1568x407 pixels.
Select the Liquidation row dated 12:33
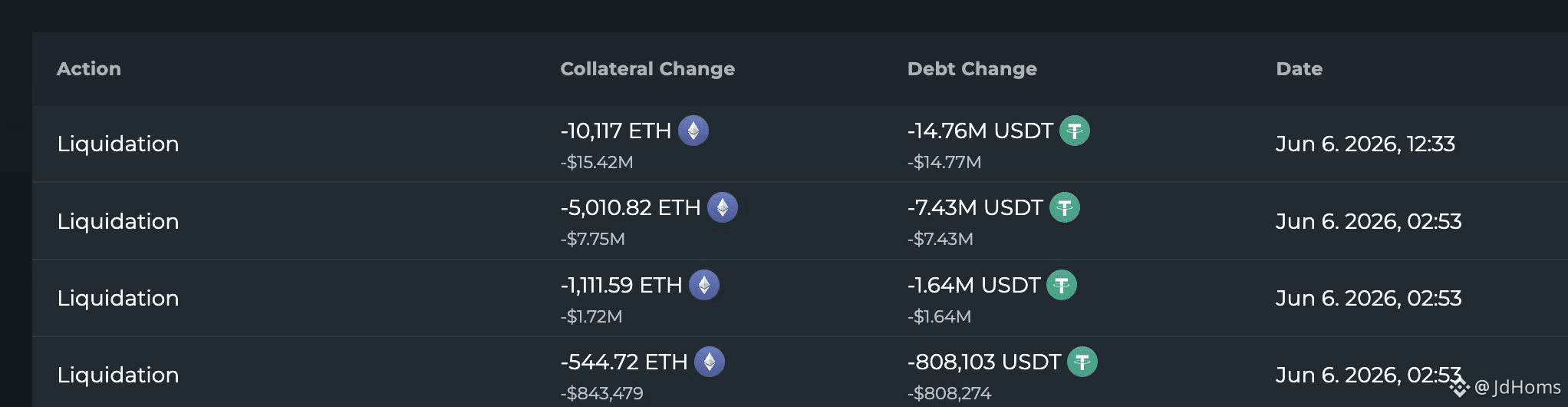point(800,144)
